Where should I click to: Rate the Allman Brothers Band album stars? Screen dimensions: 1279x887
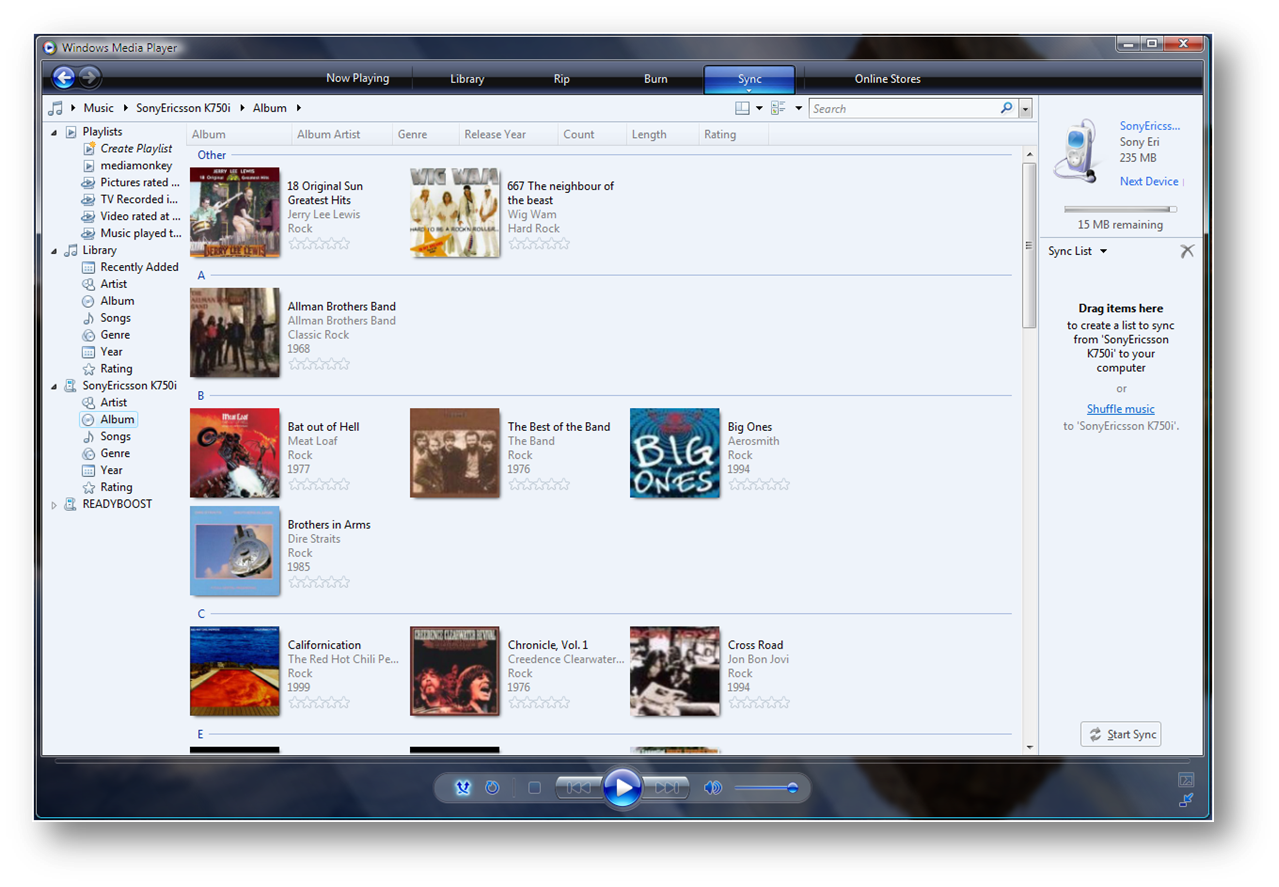[x=319, y=364]
